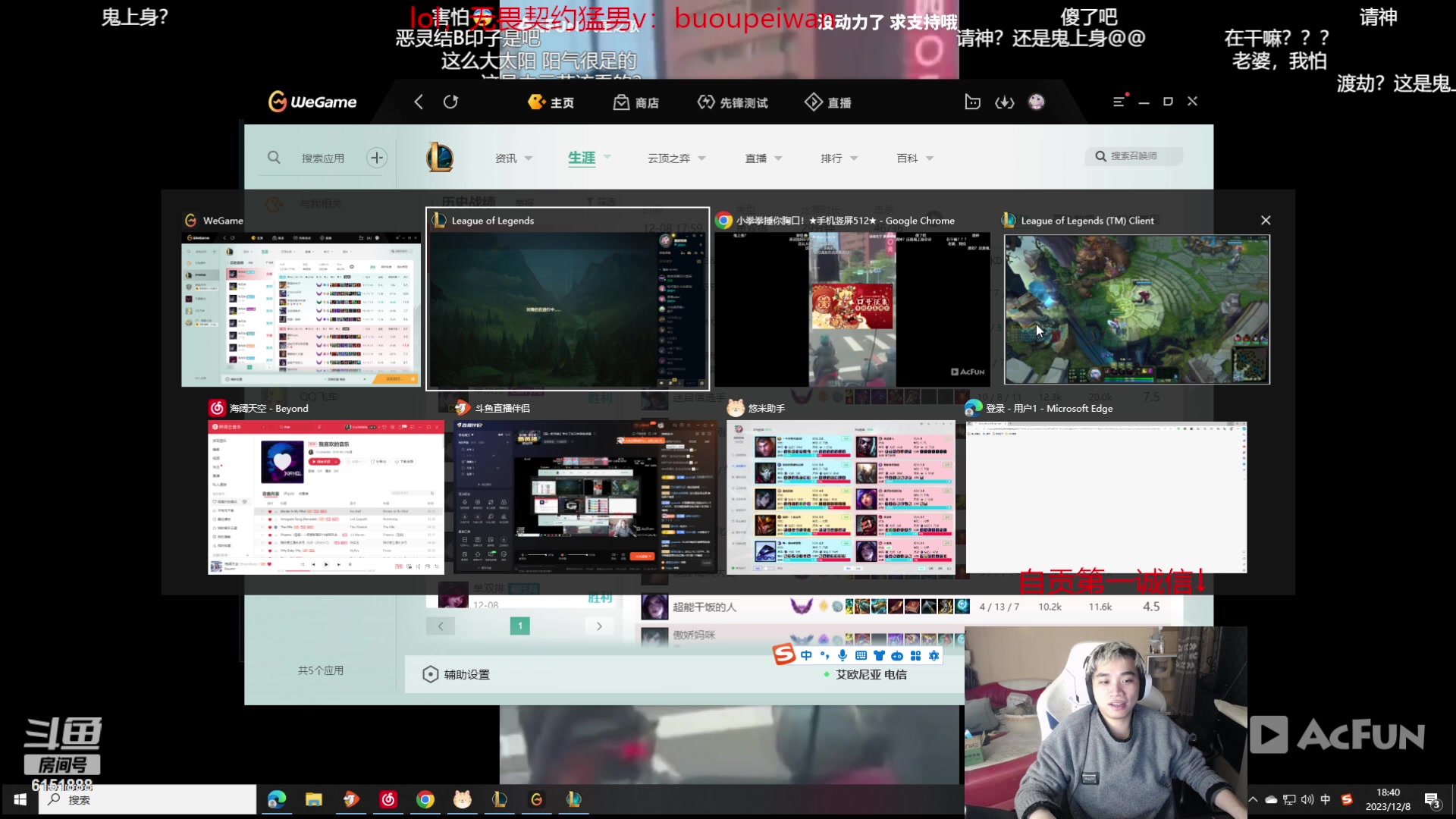
Task: Open NetEase Cloud Music from the taskbar
Action: [388, 799]
